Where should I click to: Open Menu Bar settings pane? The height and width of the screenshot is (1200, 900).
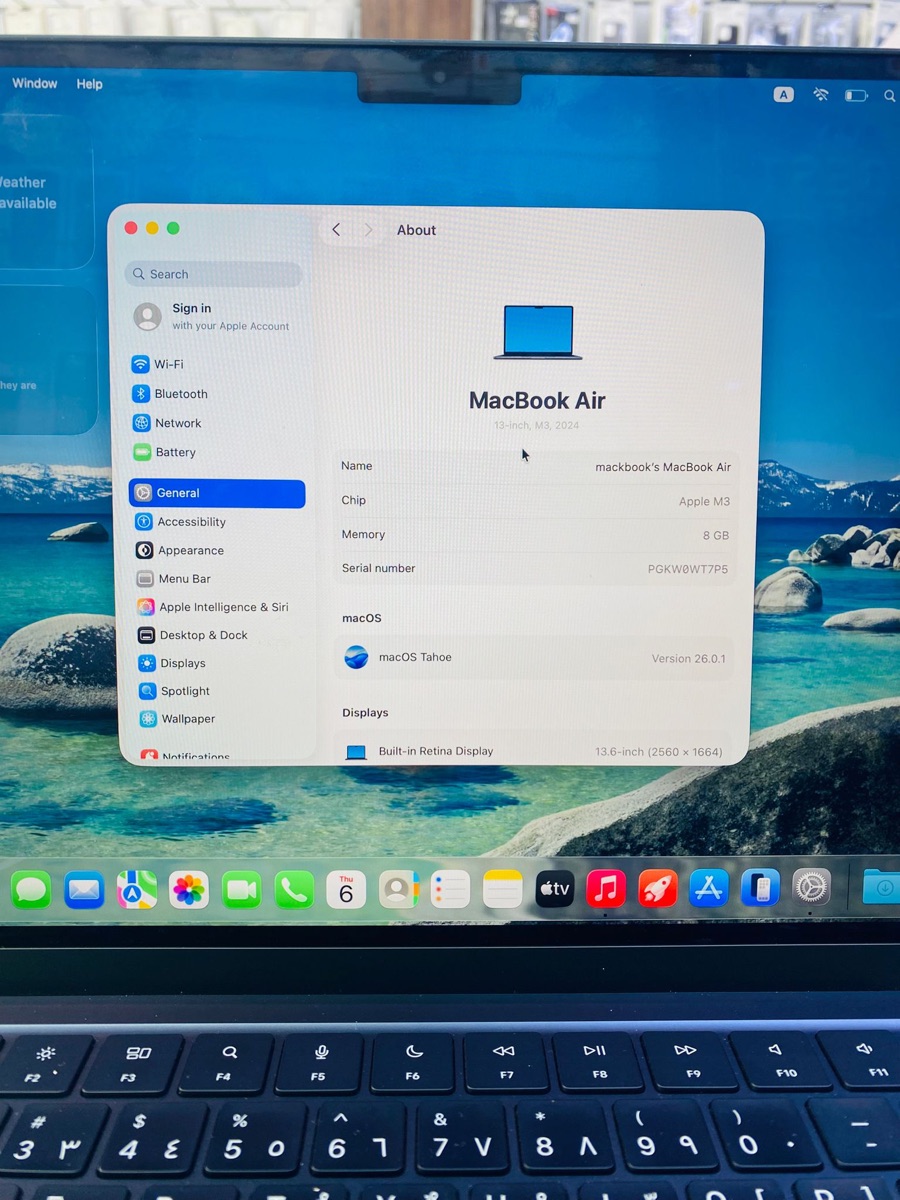(174, 578)
